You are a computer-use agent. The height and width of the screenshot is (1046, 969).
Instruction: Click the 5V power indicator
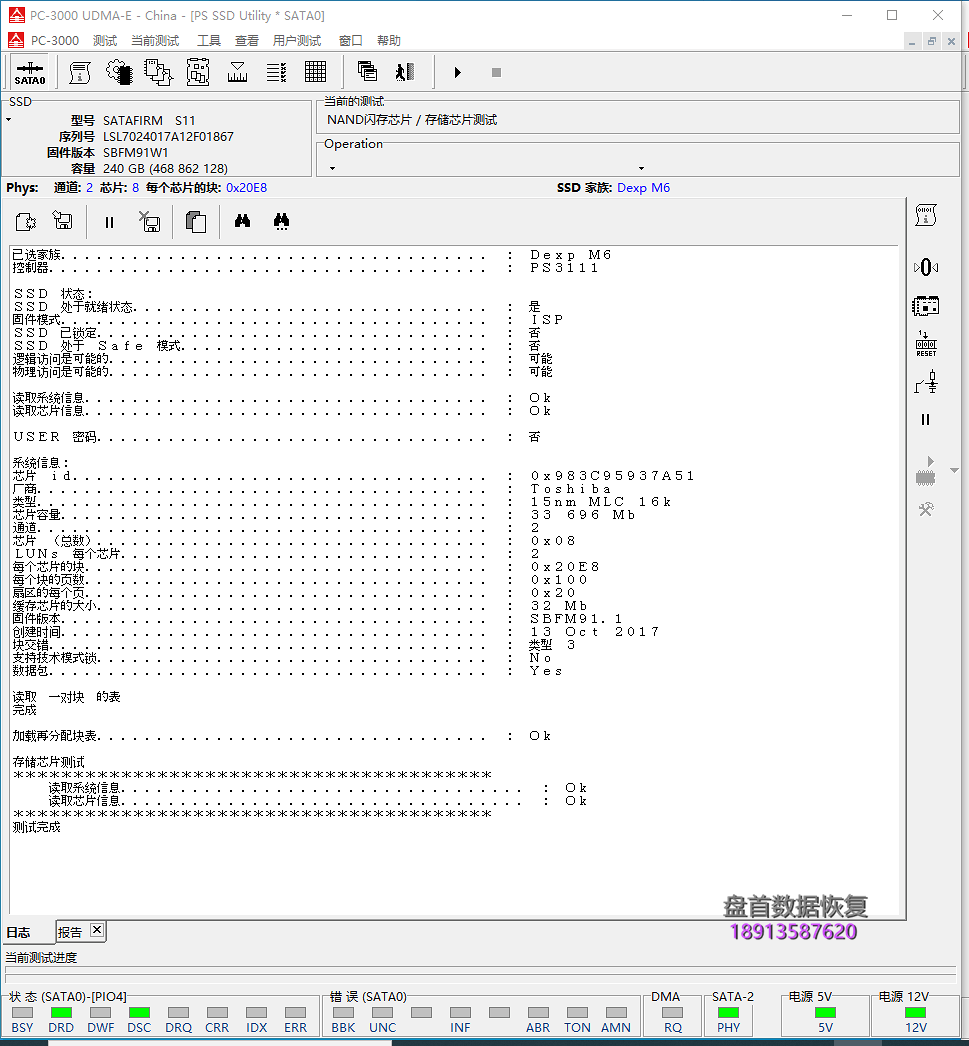click(826, 1013)
